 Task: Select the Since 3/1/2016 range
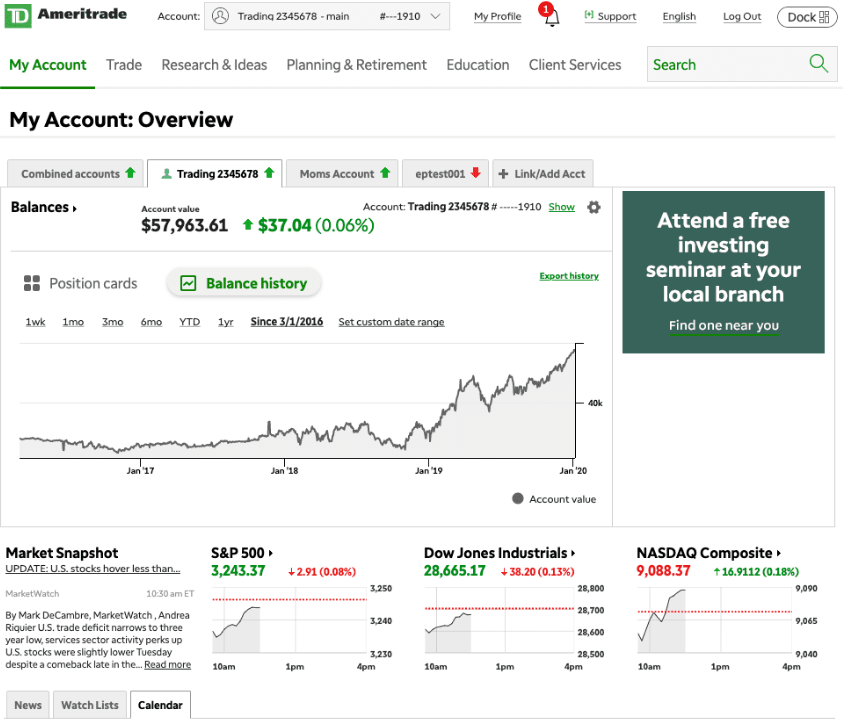(x=287, y=321)
